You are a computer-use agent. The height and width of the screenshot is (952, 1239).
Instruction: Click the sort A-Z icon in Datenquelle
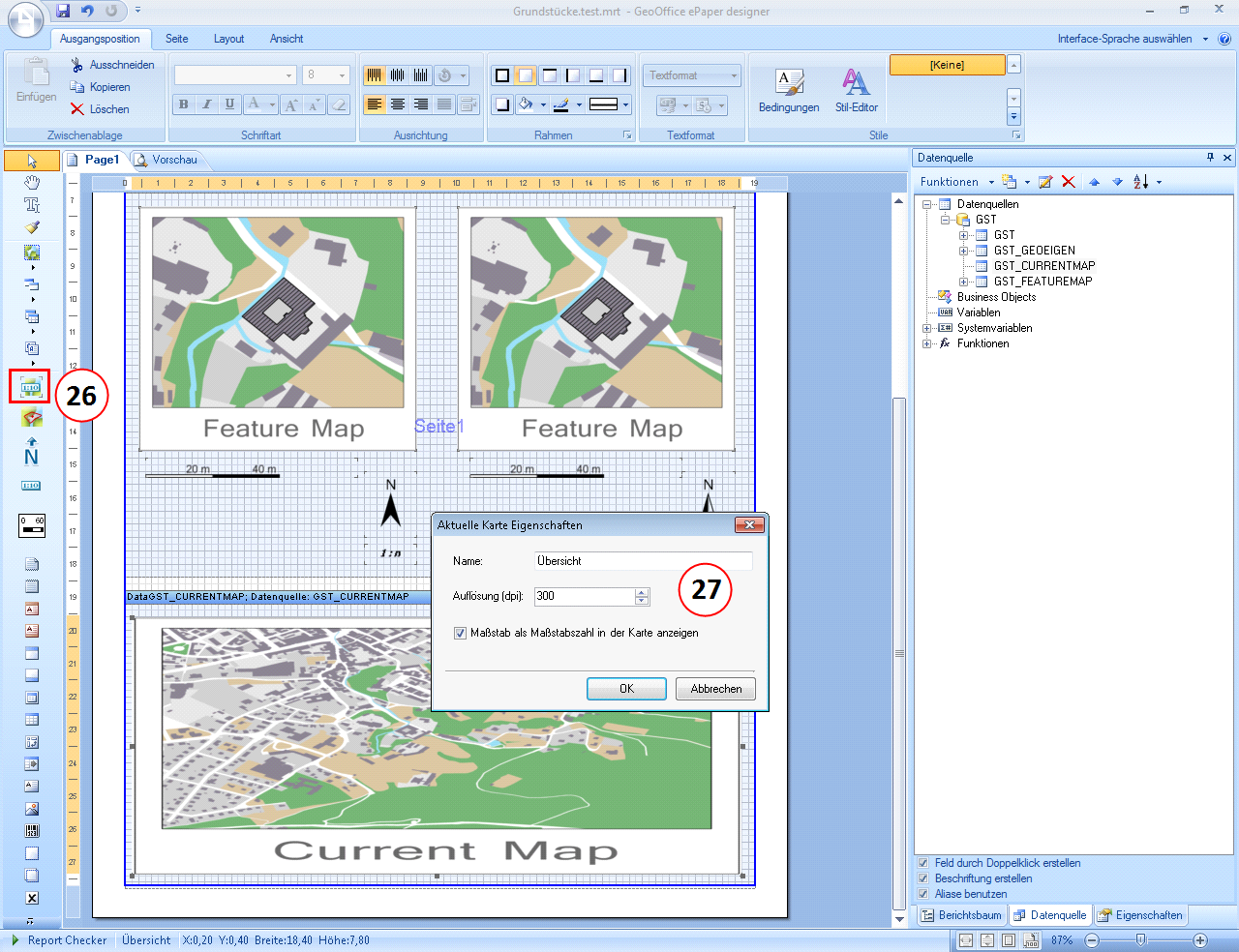tap(1140, 182)
